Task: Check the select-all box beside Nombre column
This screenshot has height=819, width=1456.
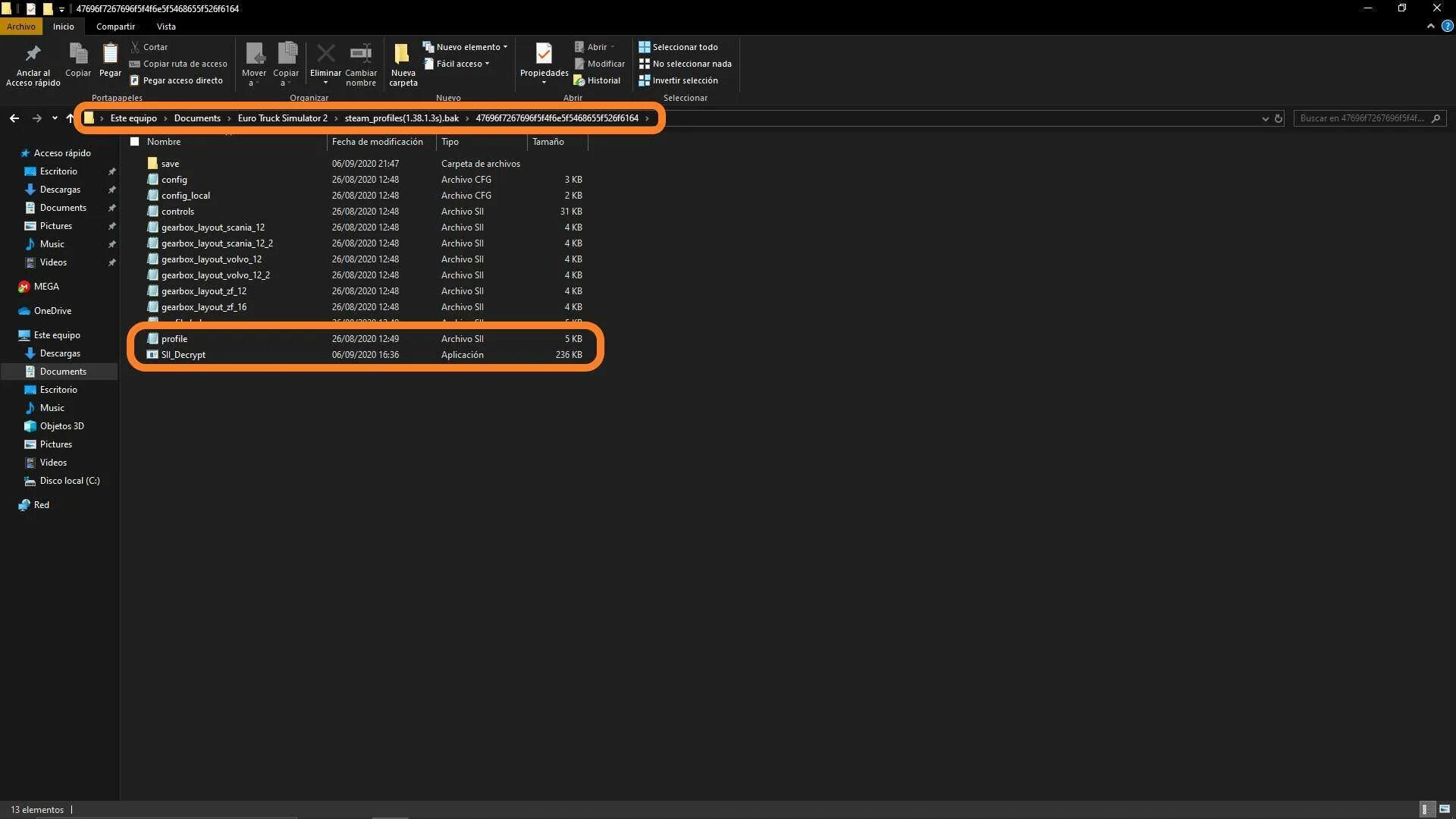Action: click(x=134, y=141)
